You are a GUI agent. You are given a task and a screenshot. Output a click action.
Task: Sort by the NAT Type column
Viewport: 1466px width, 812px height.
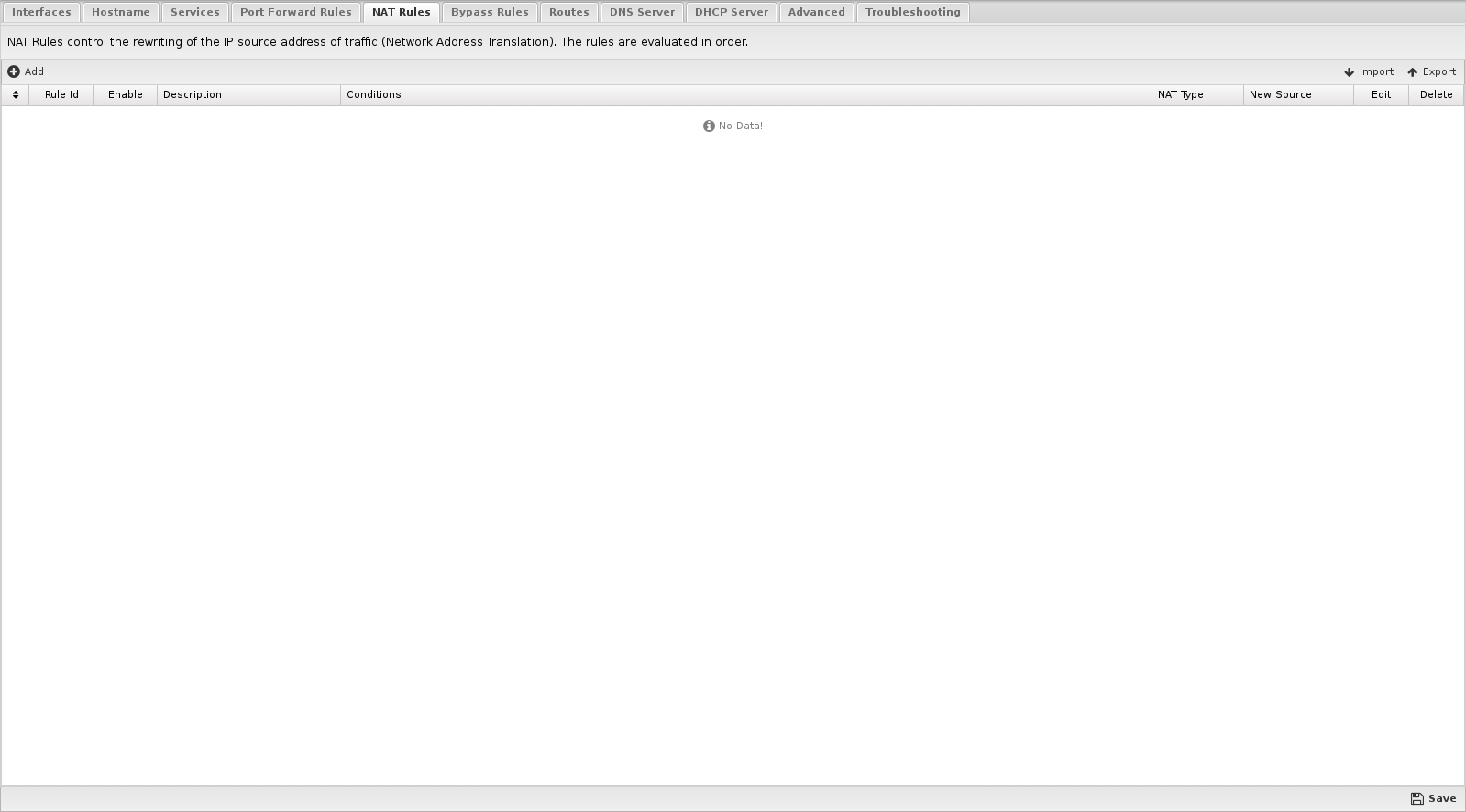pos(1198,94)
